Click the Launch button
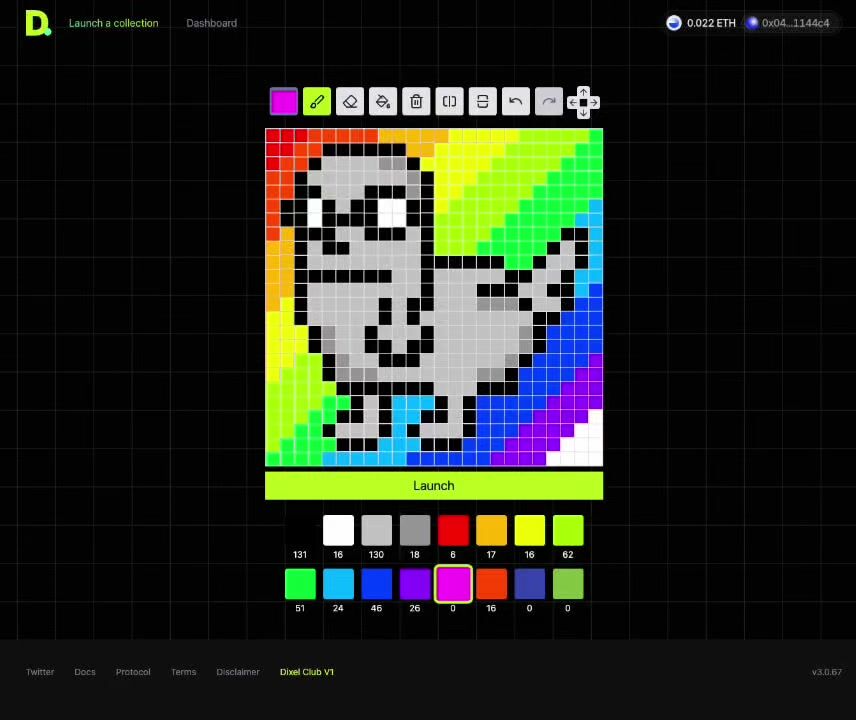 (434, 485)
